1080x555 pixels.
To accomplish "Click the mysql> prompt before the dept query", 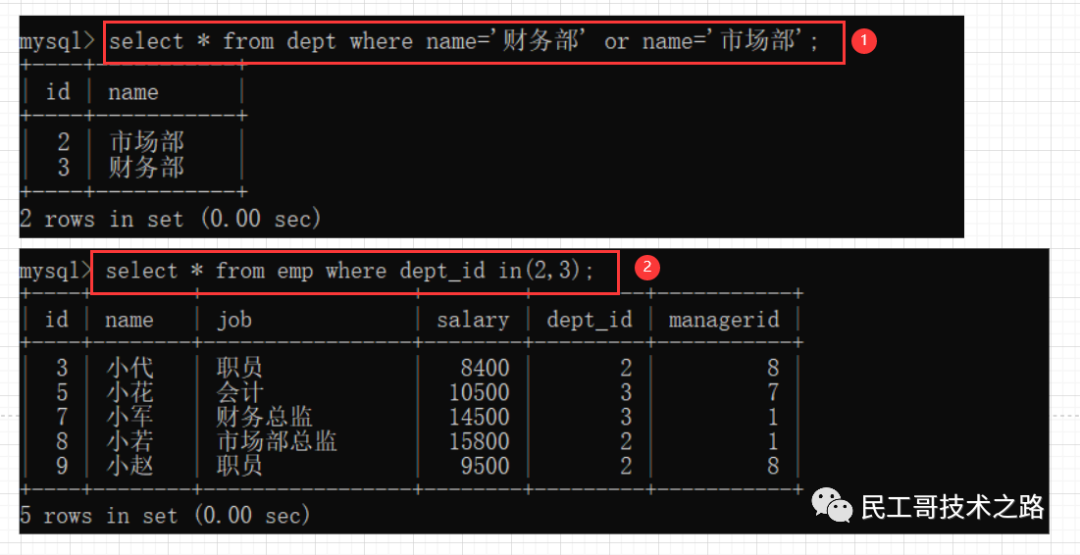I will (x=59, y=42).
